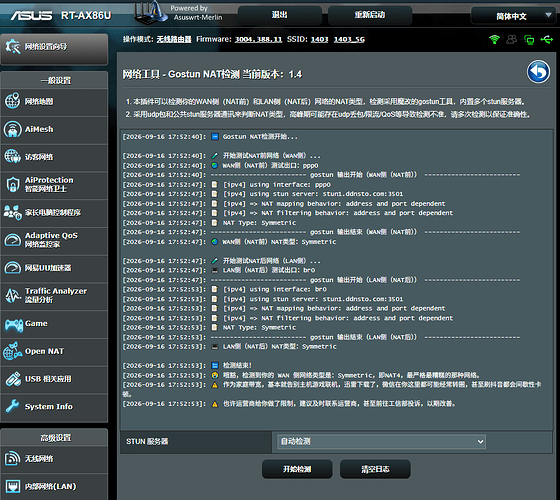The width and height of the screenshot is (560, 500).
Task: Click the UU accelerator gauge icon
Action: [x=12, y=268]
